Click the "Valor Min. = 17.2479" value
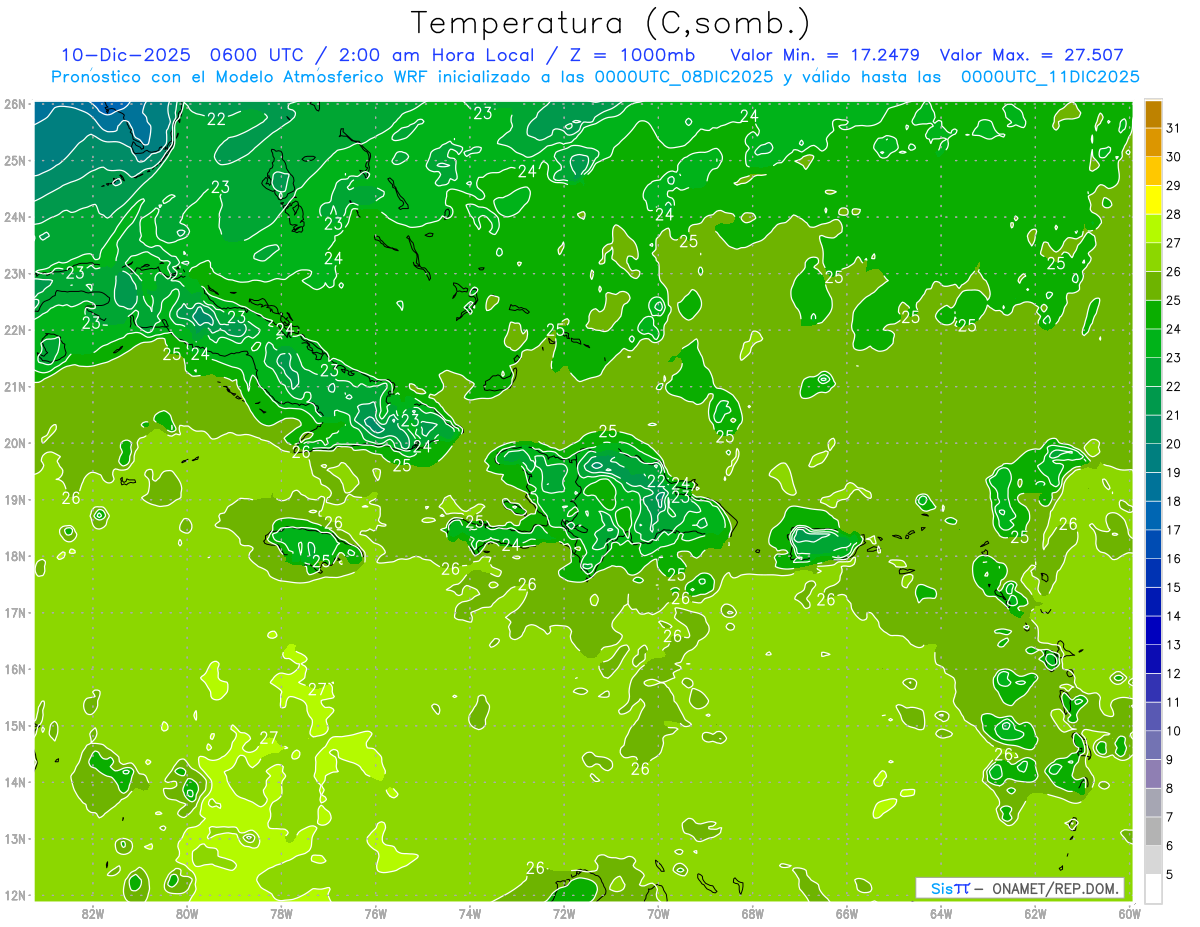This screenshot has height=927, width=1200. coord(825,55)
